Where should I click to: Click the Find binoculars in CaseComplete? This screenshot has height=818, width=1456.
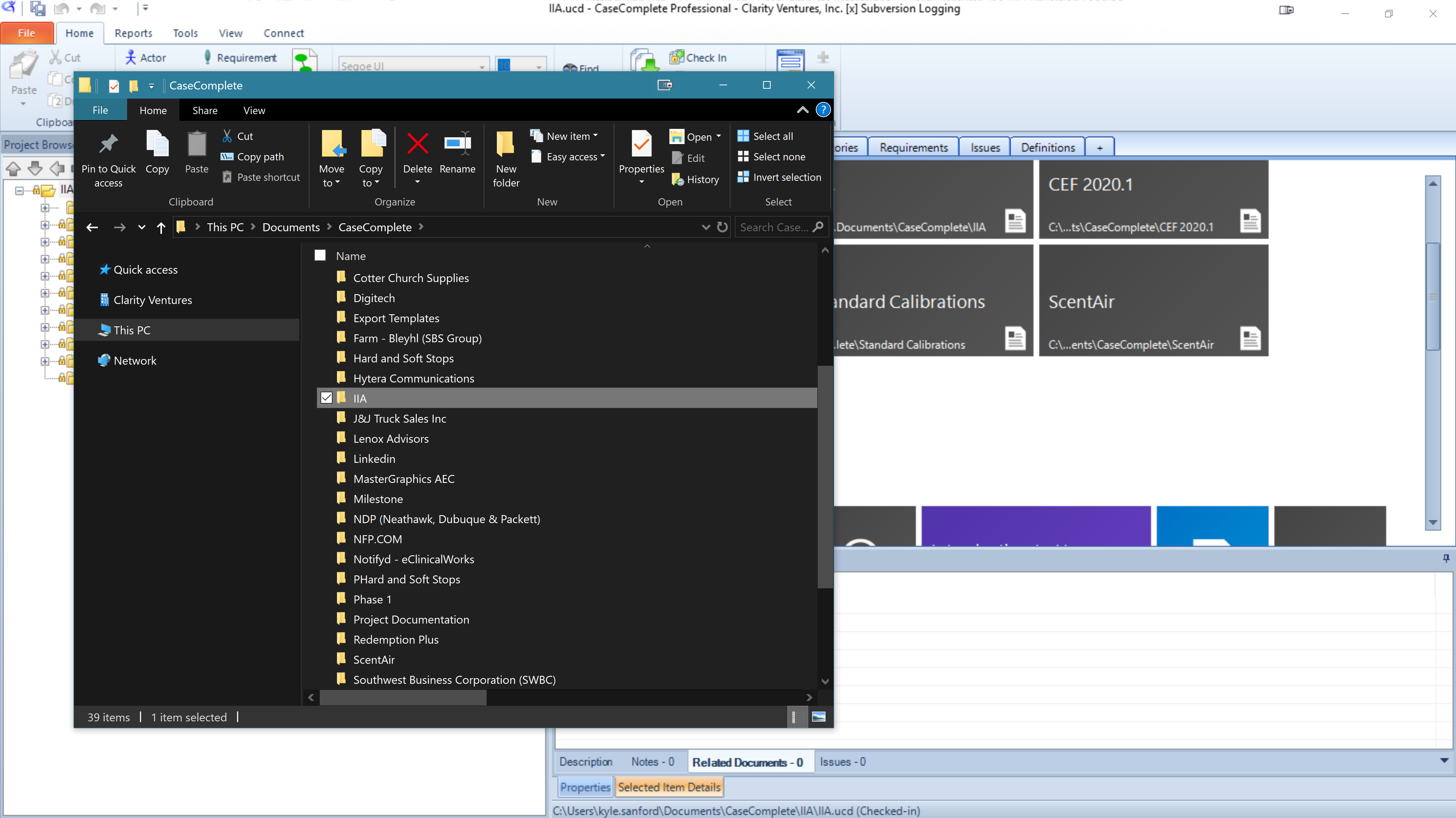570,68
